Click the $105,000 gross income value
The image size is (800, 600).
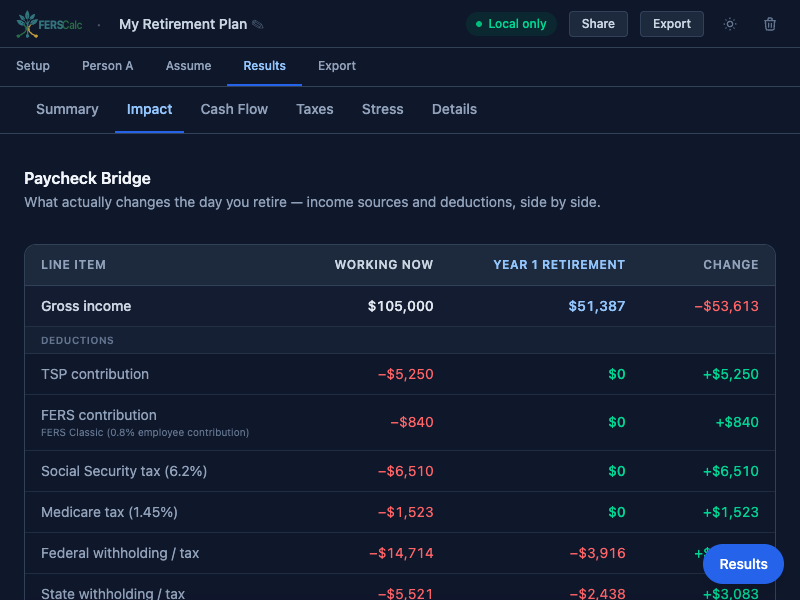pyautogui.click(x=401, y=306)
